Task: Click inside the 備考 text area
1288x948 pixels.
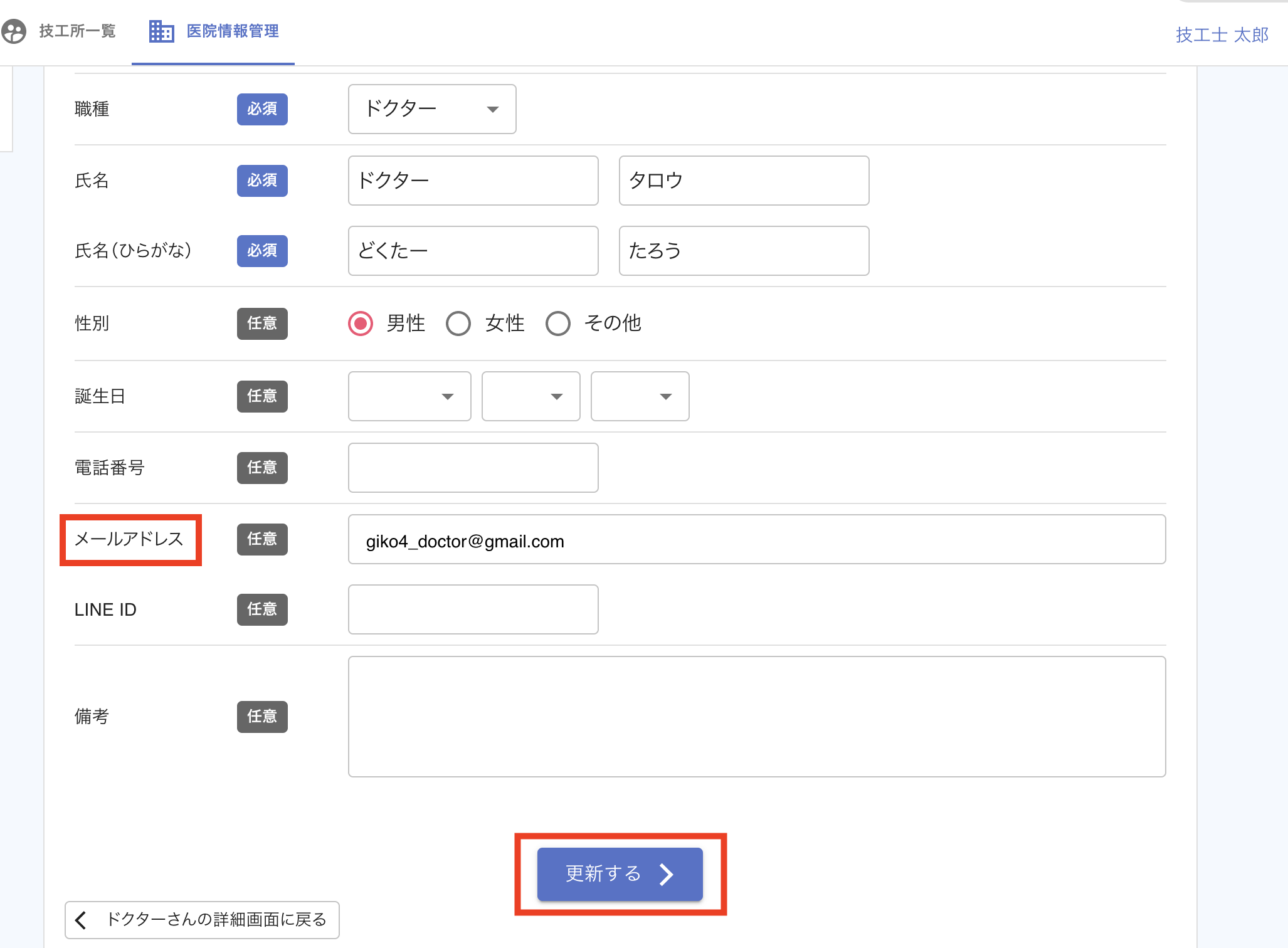Action: coord(756,717)
